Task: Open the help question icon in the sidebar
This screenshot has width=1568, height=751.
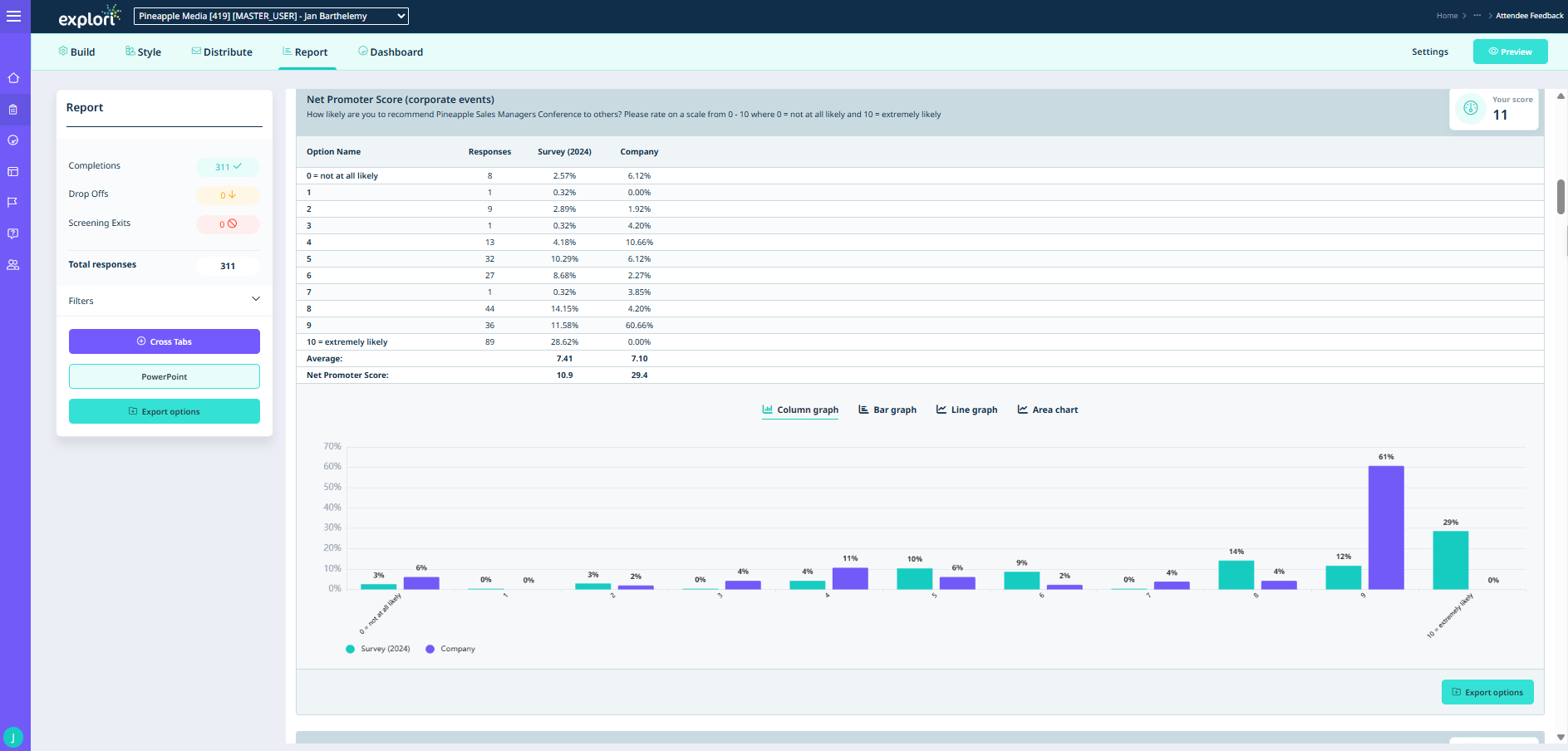Action: pyautogui.click(x=13, y=233)
